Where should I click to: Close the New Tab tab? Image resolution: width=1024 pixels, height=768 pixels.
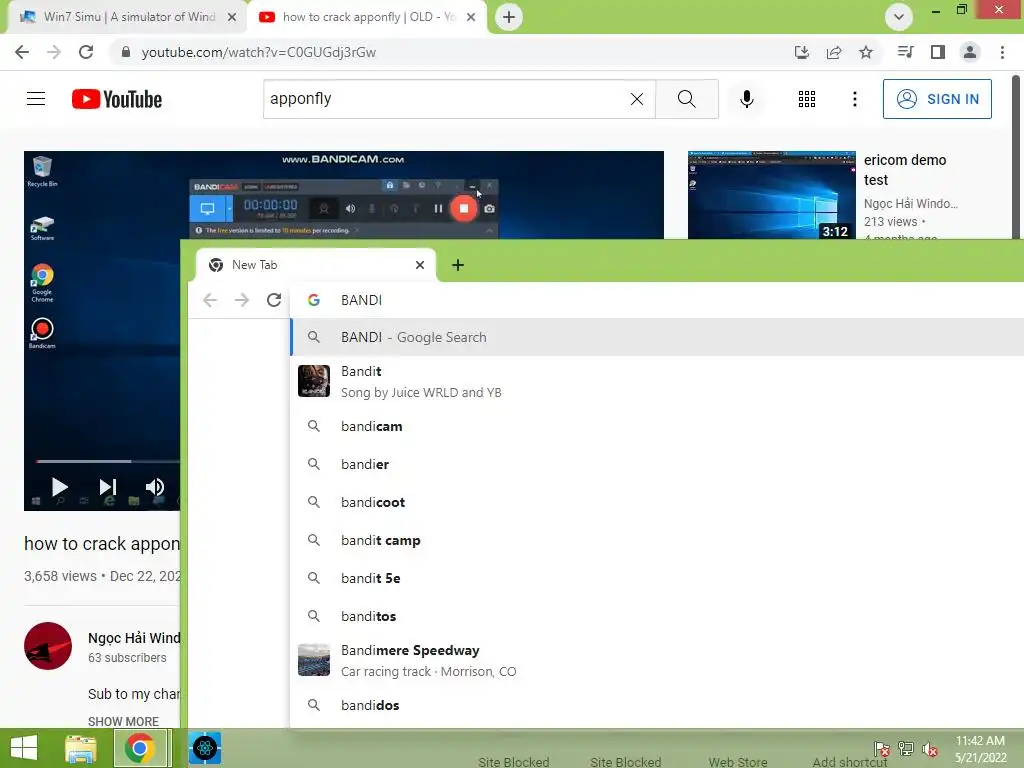(x=420, y=265)
